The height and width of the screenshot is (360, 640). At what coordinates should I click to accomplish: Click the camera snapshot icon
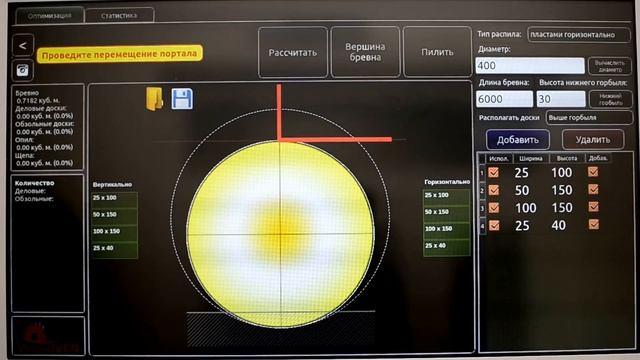23,70
